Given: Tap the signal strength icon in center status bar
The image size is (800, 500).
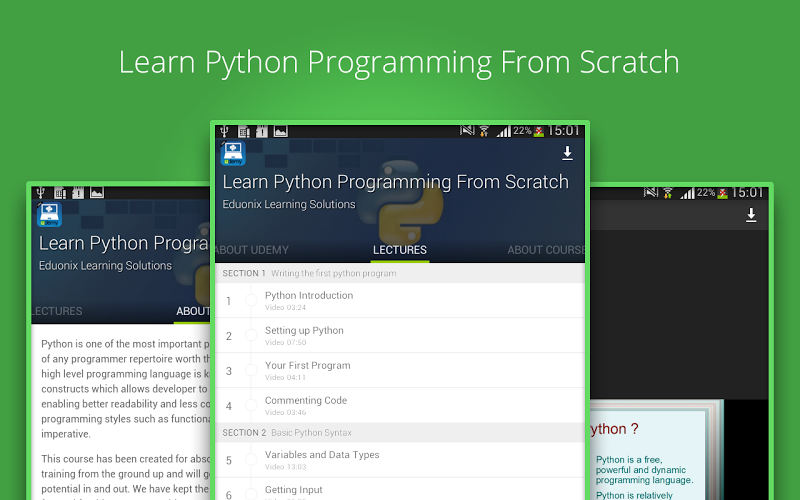Looking at the screenshot, I should tap(503, 132).
